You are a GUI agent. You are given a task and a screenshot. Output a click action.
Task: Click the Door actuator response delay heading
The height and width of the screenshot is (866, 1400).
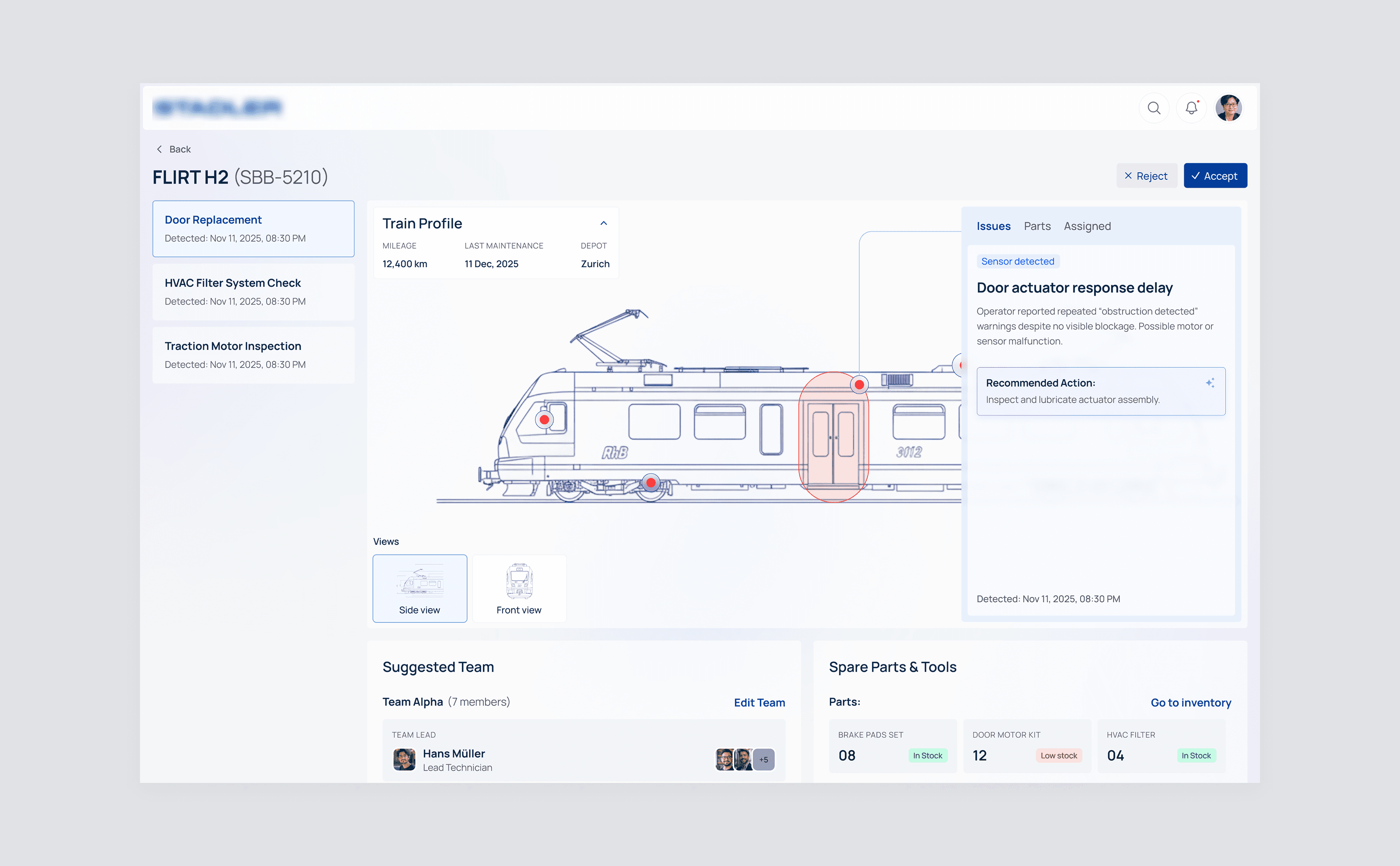coord(1074,287)
